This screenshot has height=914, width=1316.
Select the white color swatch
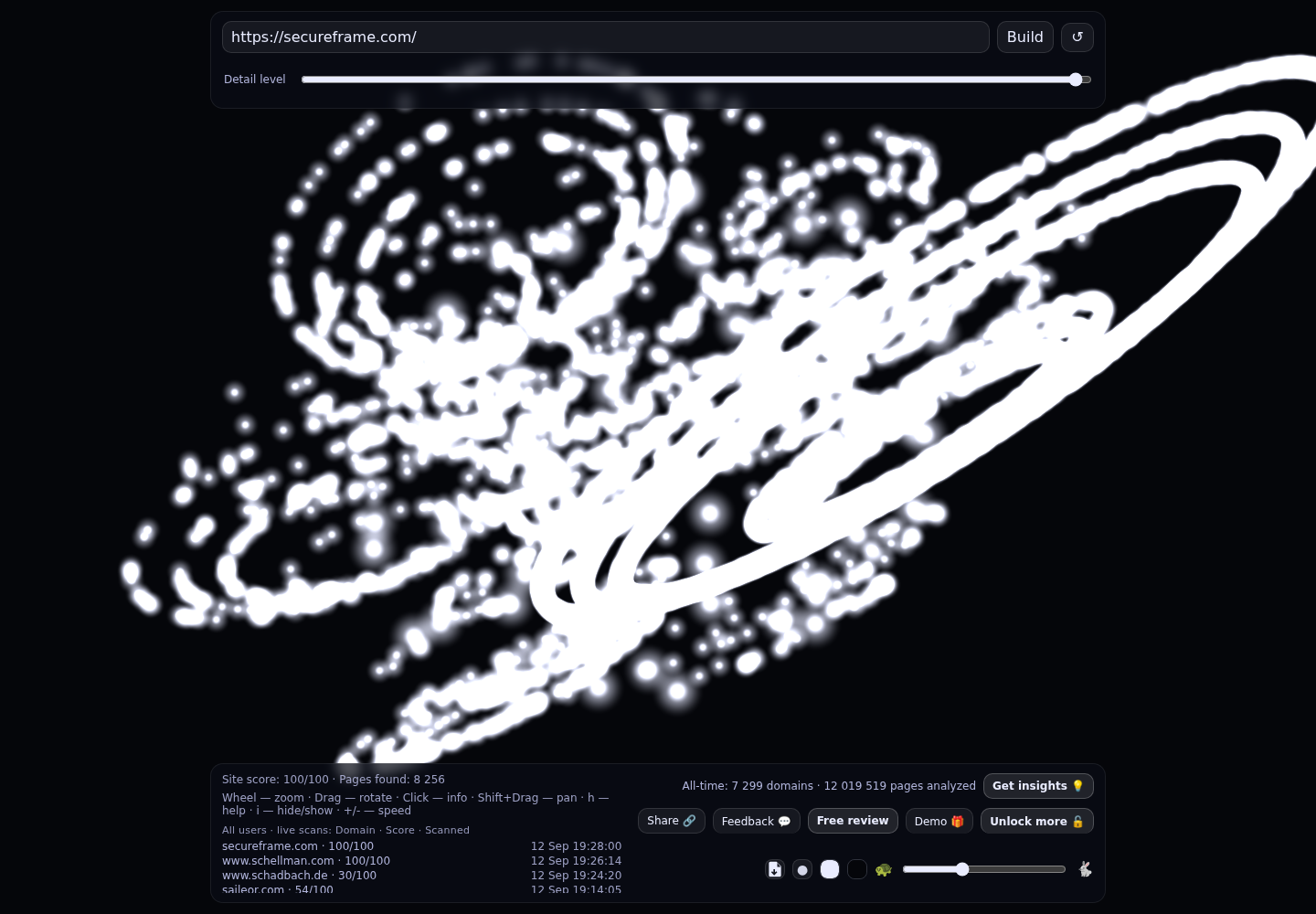click(x=830, y=869)
